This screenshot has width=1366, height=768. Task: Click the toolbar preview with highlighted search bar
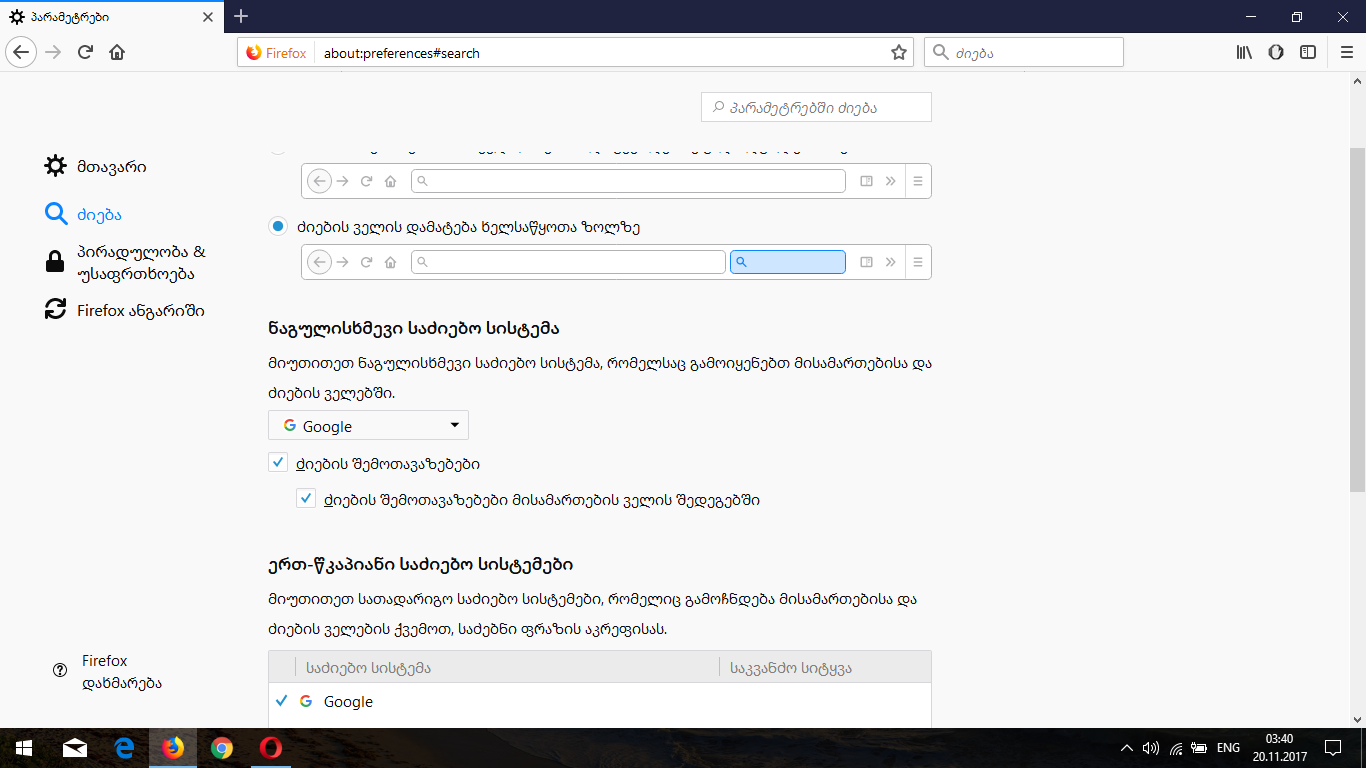(616, 262)
